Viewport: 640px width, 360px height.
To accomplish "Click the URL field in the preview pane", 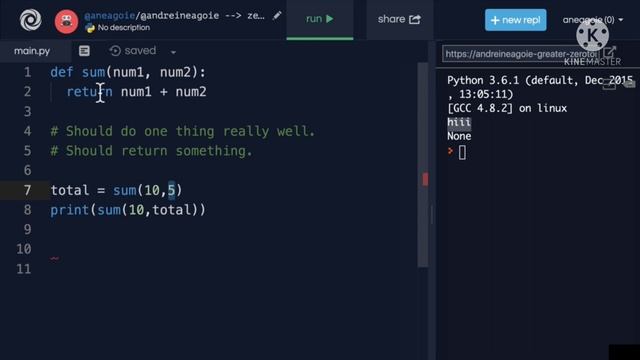I will 520,54.
